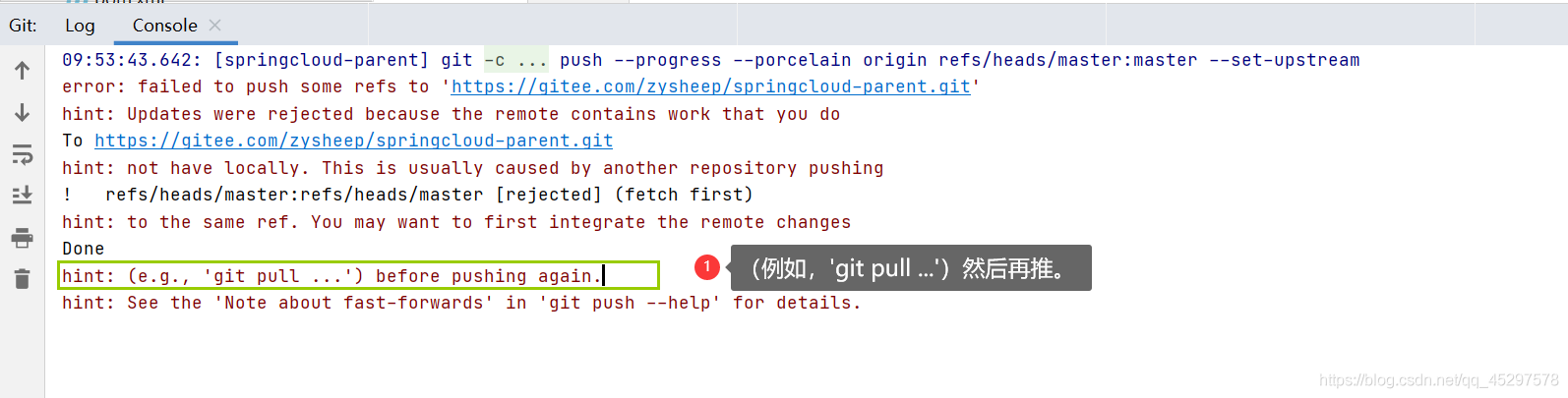Click the 'Git:' panel label
This screenshot has height=398, width=1568.
(23, 26)
